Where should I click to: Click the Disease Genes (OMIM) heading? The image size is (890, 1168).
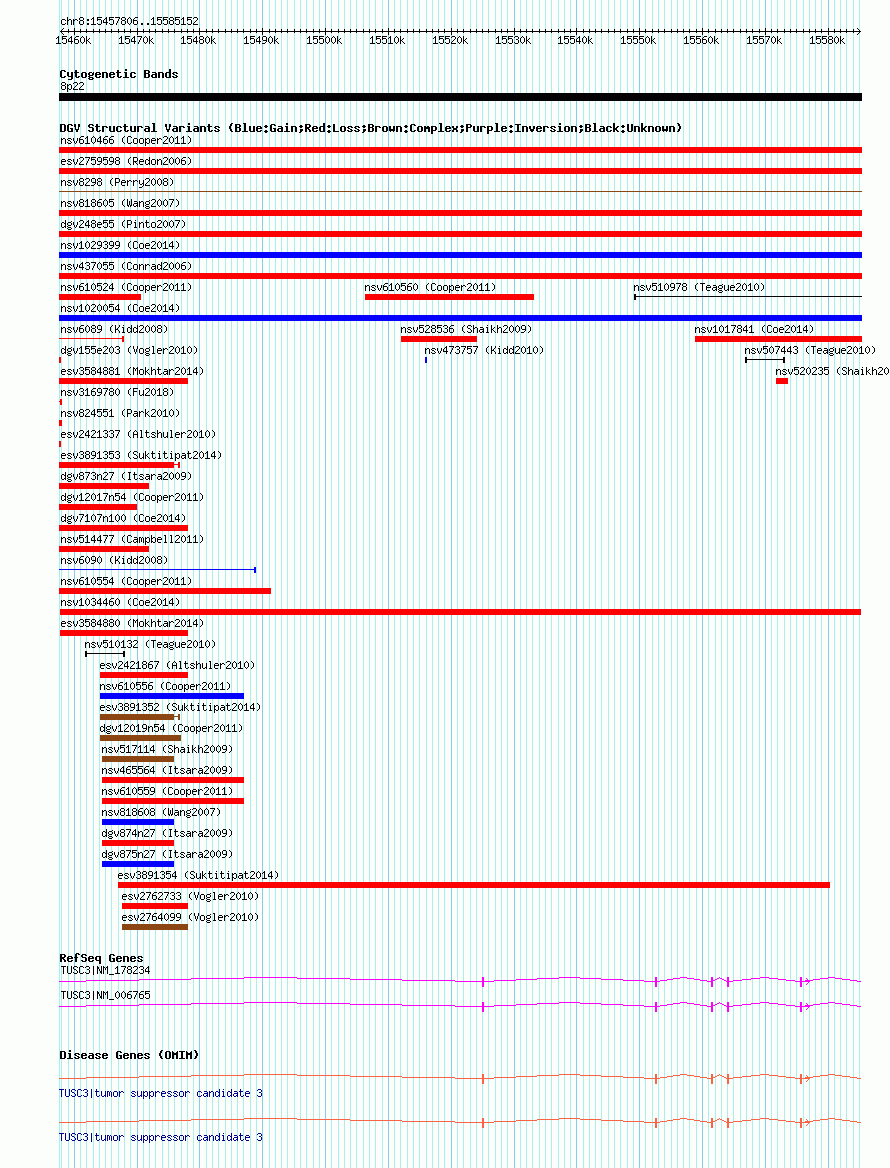[x=129, y=1055]
